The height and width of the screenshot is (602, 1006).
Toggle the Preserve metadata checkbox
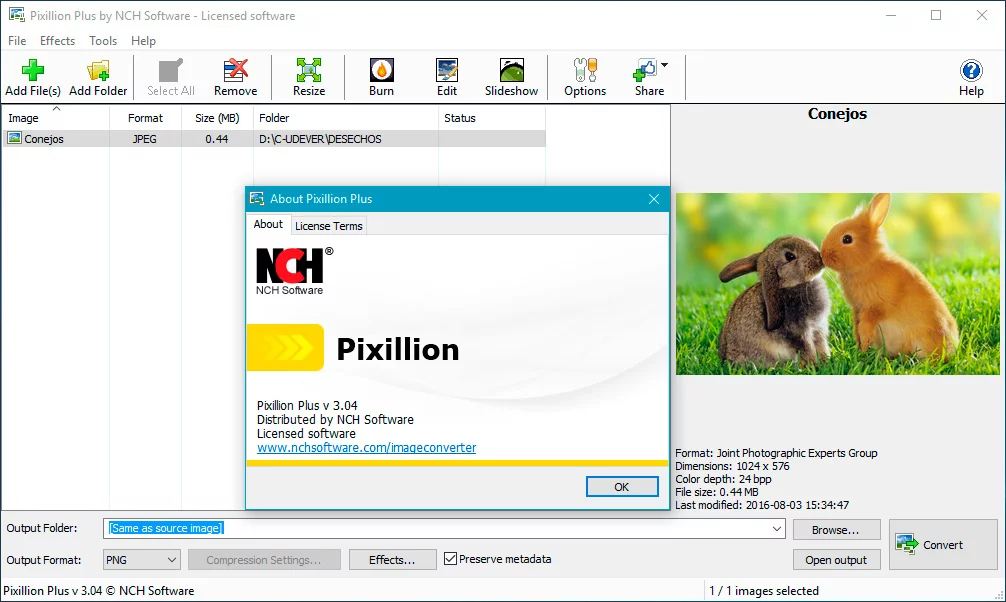450,558
